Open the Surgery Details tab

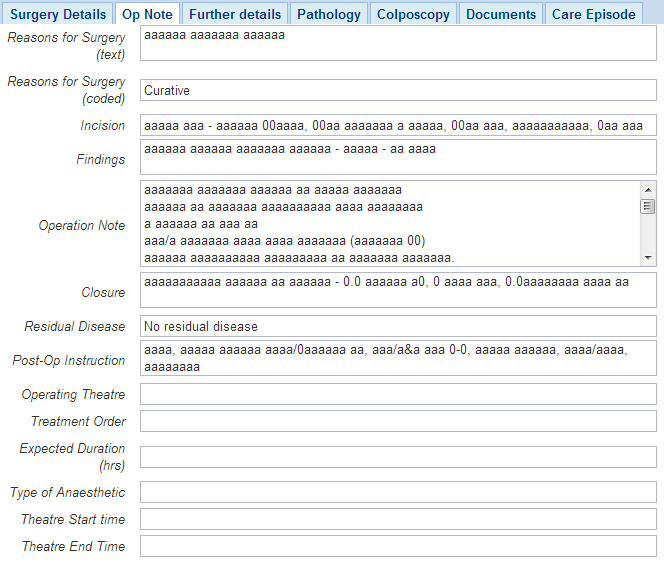58,14
